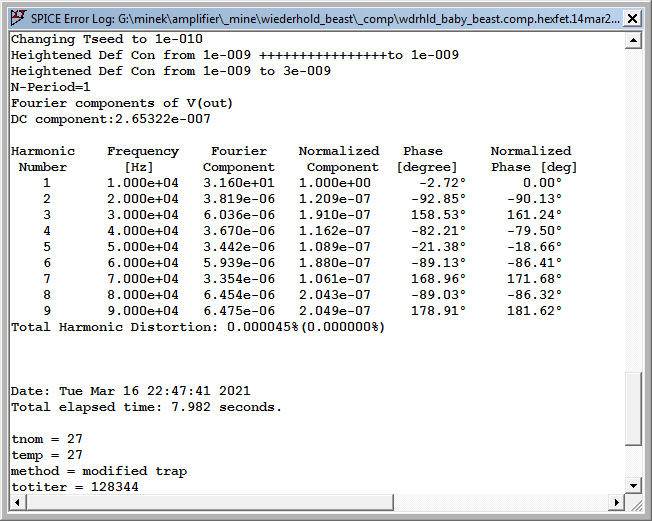This screenshot has height=521, width=652.
Task: Click 'Heightened Def Con' line ending 3e-009
Action: pyautogui.click(x=170, y=71)
